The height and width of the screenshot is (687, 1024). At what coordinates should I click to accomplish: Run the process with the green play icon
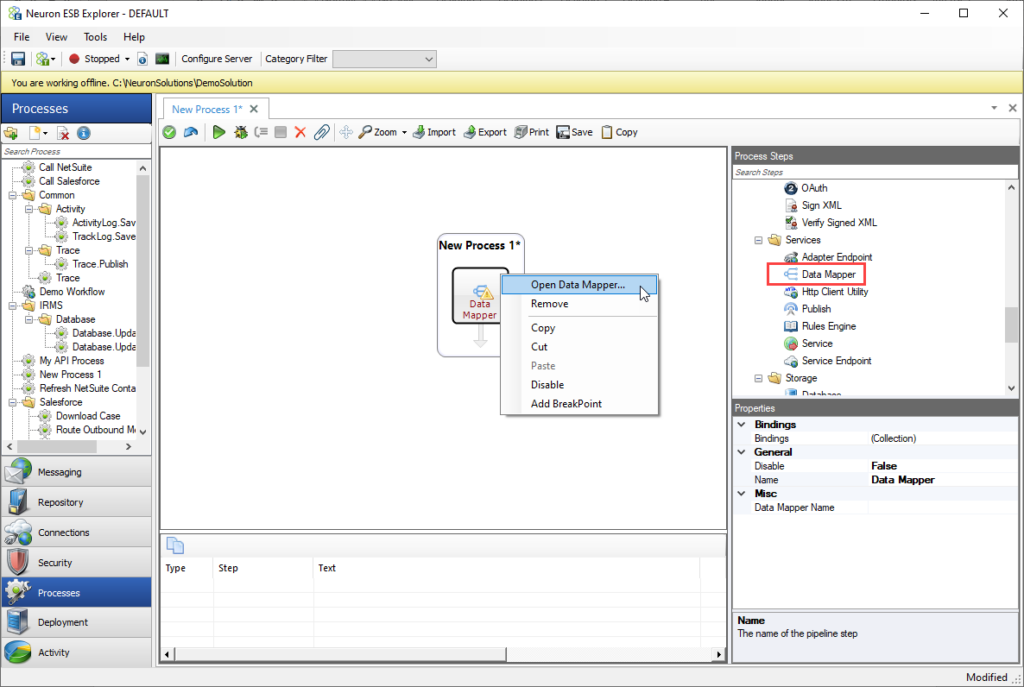(219, 132)
